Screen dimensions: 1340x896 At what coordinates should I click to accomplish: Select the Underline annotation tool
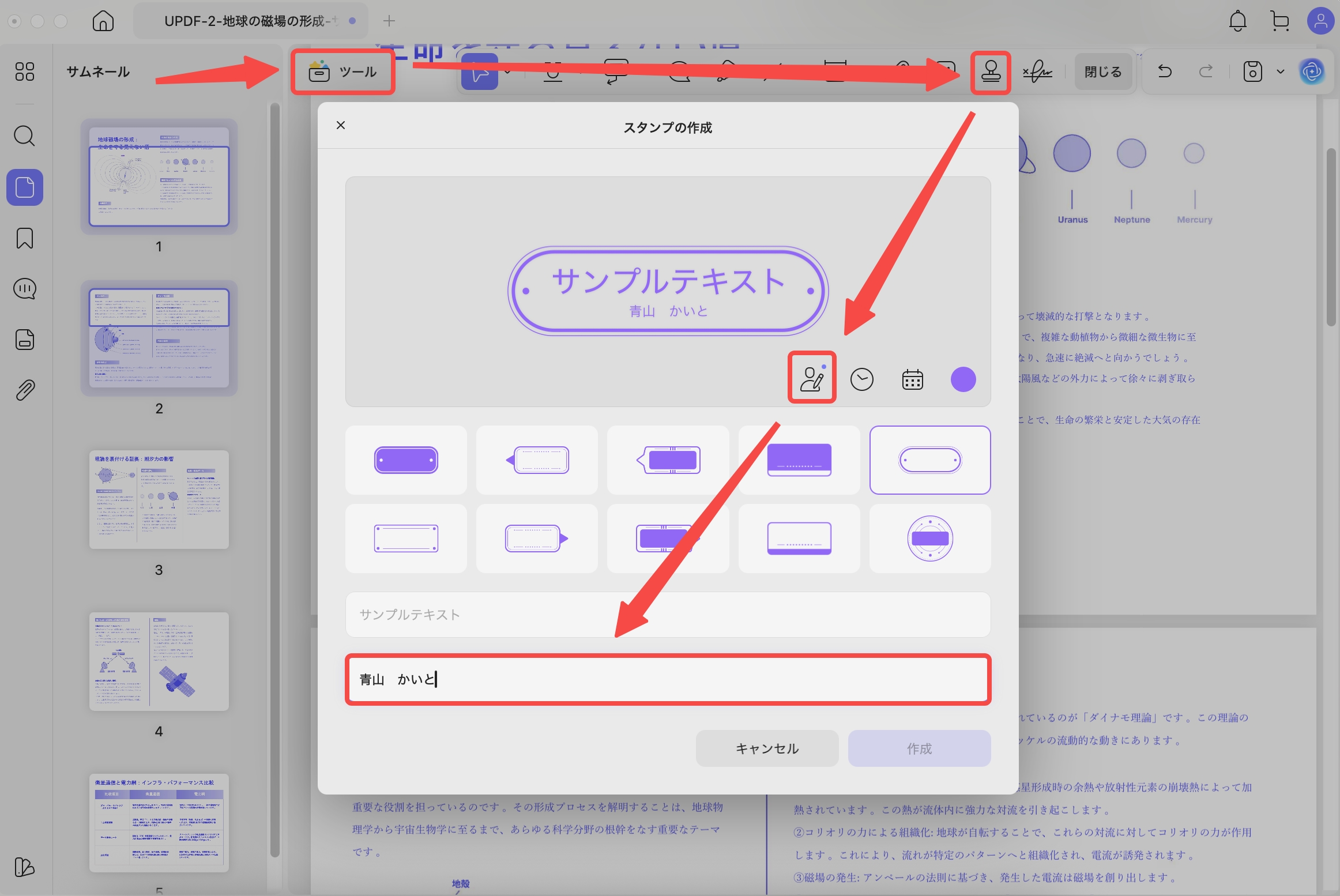tap(553, 71)
